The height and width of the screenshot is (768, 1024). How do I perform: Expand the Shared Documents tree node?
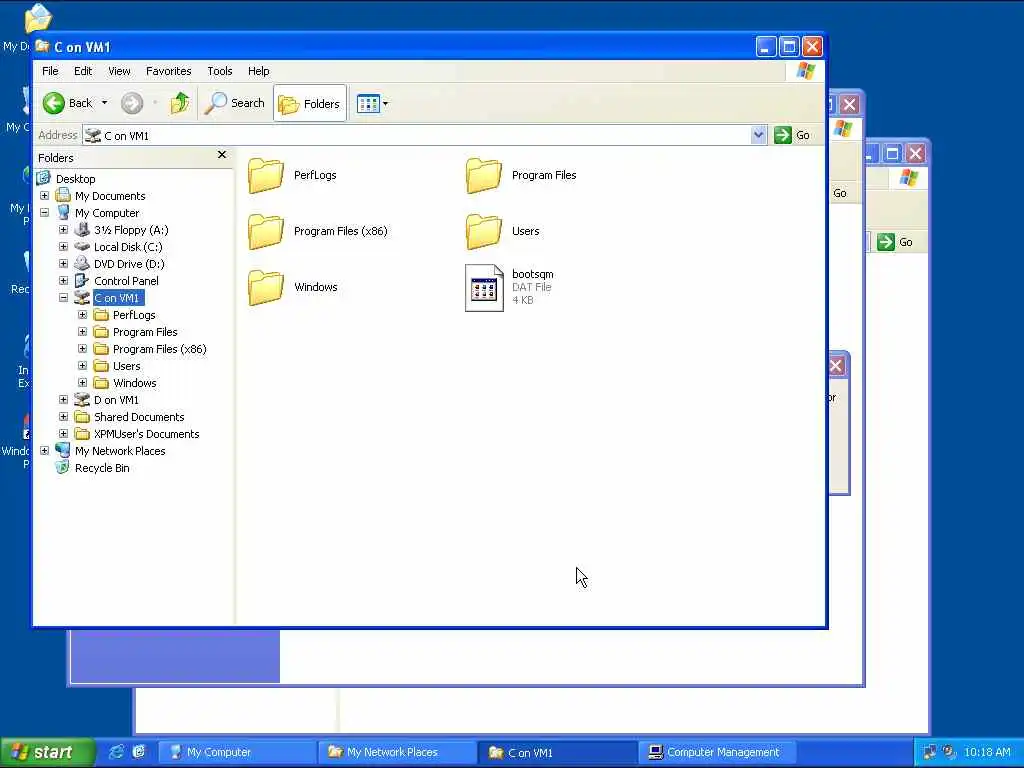tap(63, 417)
